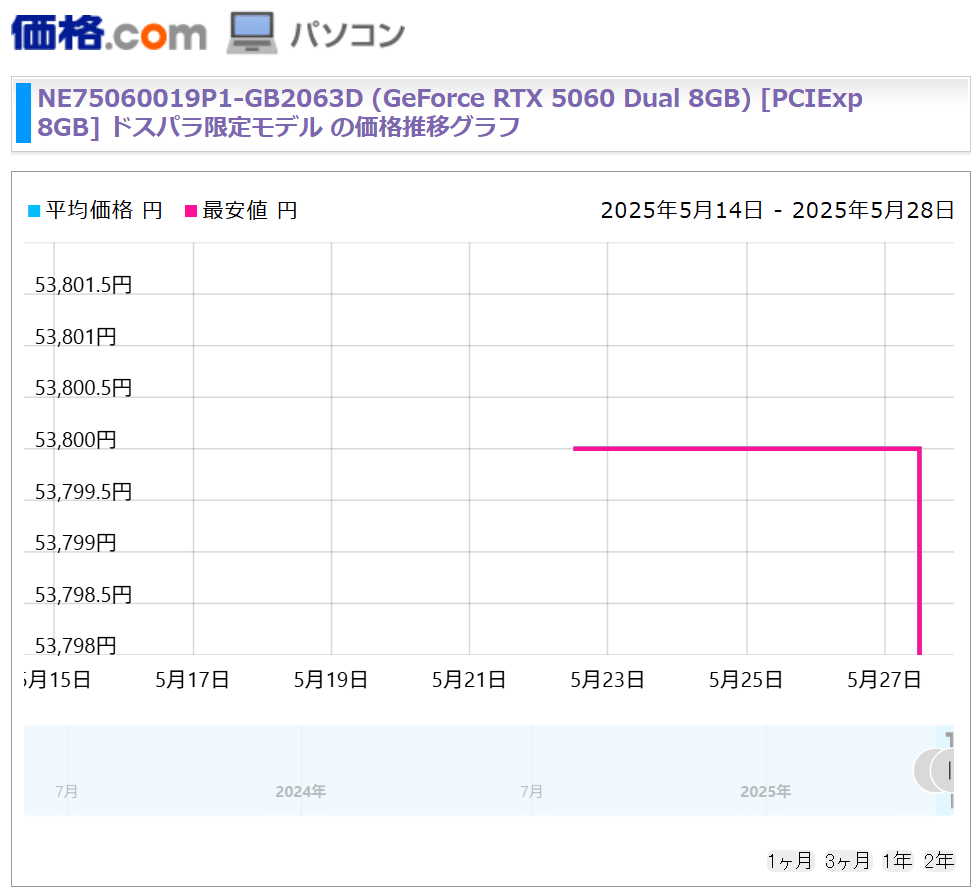The image size is (978, 895).
Task: Toggle the blue 平均価格 legend marker
Action: click(x=34, y=211)
